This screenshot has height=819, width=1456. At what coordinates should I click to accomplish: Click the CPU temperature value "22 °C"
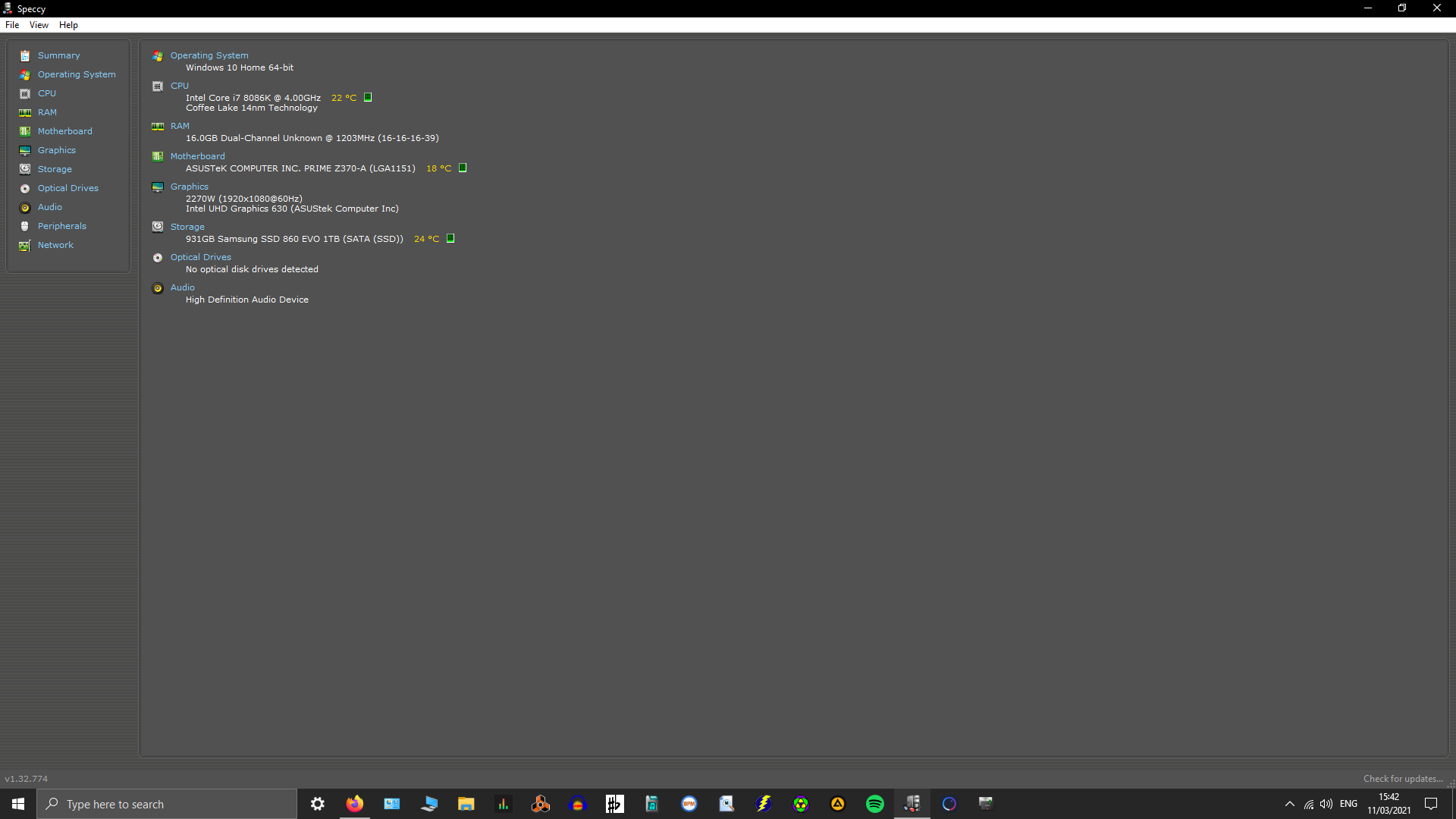point(344,98)
